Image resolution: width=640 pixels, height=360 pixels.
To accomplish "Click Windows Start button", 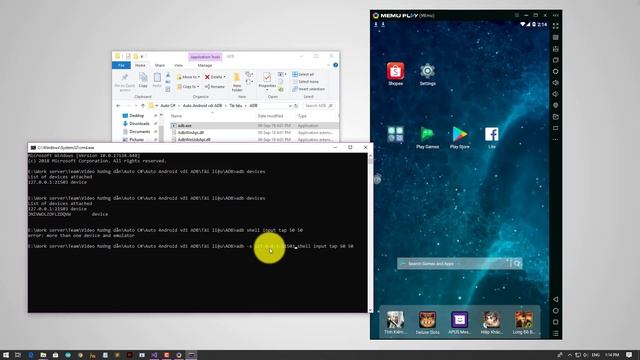I will coord(6,355).
